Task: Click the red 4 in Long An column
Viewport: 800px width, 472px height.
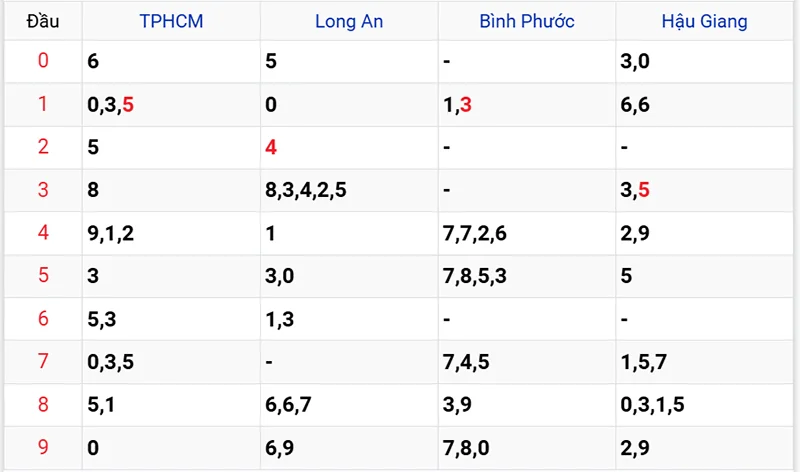Action: [x=271, y=147]
